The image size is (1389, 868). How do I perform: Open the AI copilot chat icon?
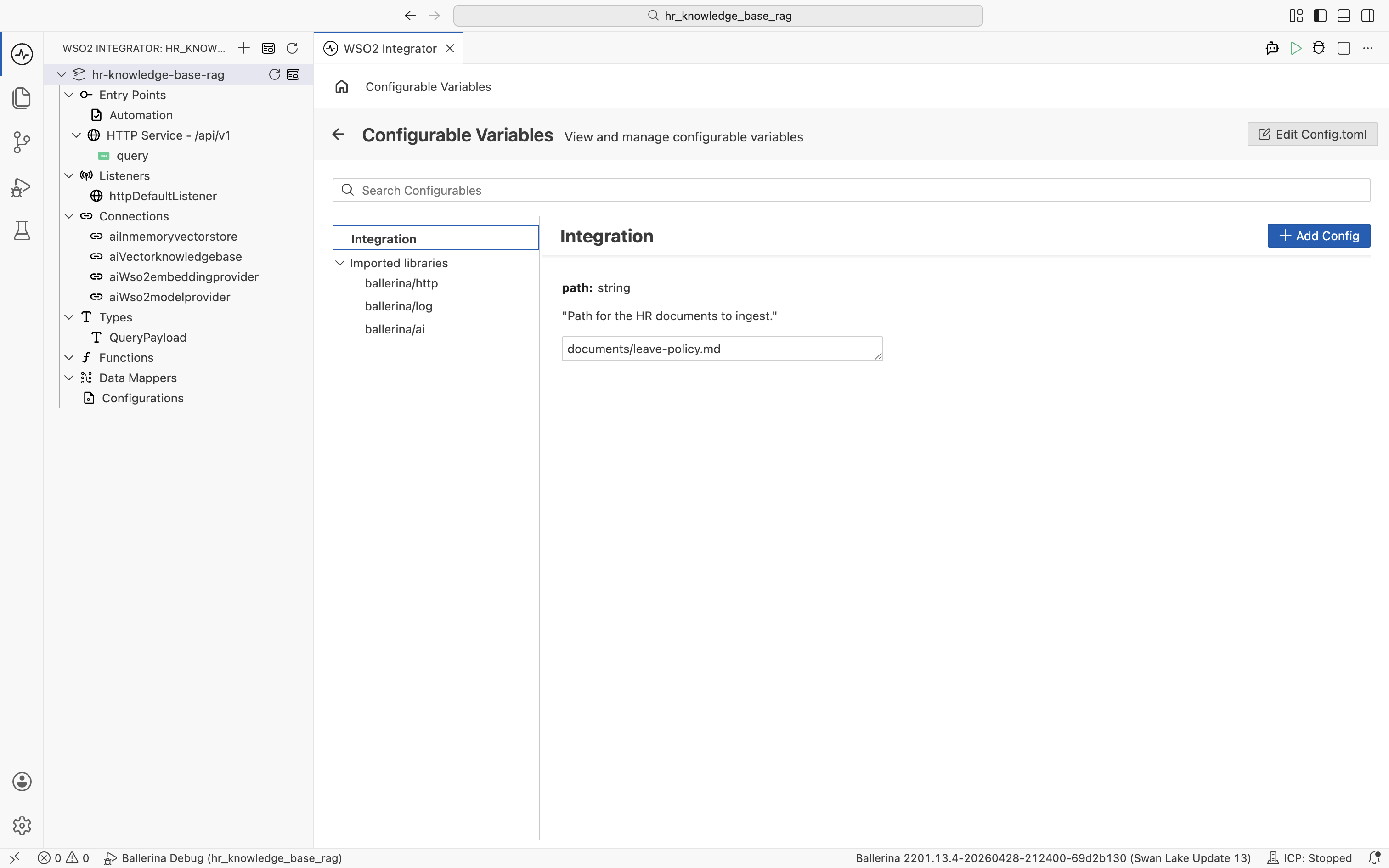click(1272, 48)
